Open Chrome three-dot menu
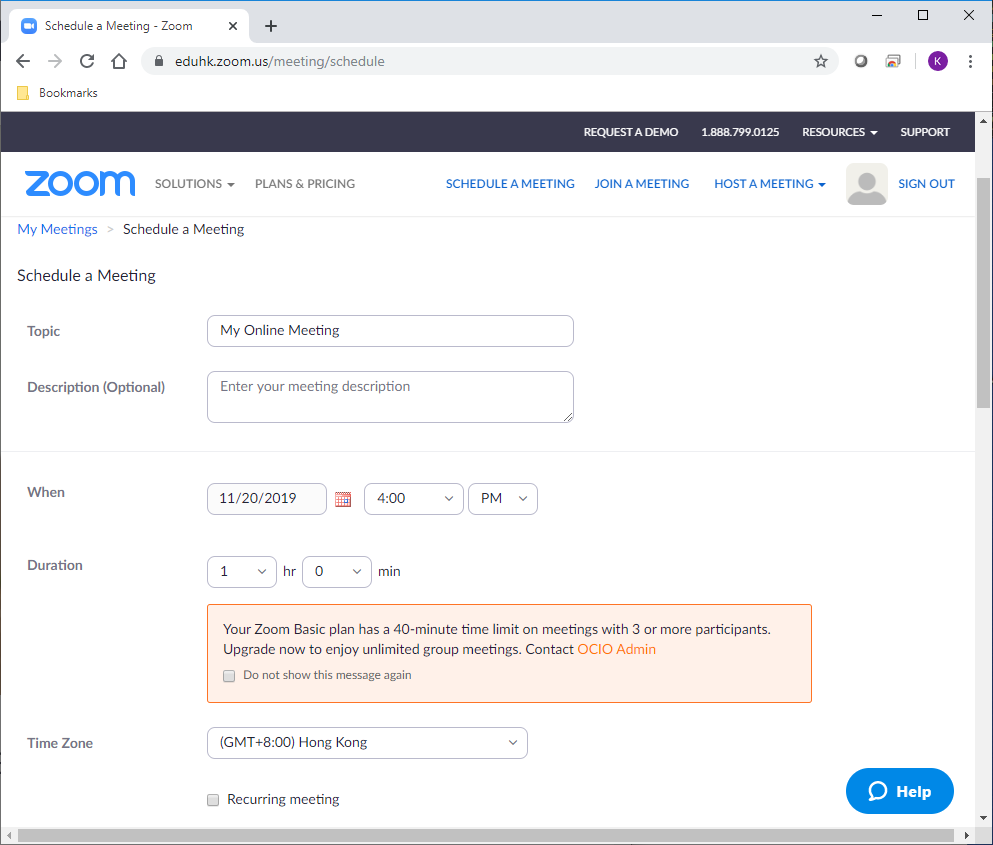This screenshot has height=845, width=993. point(970,61)
